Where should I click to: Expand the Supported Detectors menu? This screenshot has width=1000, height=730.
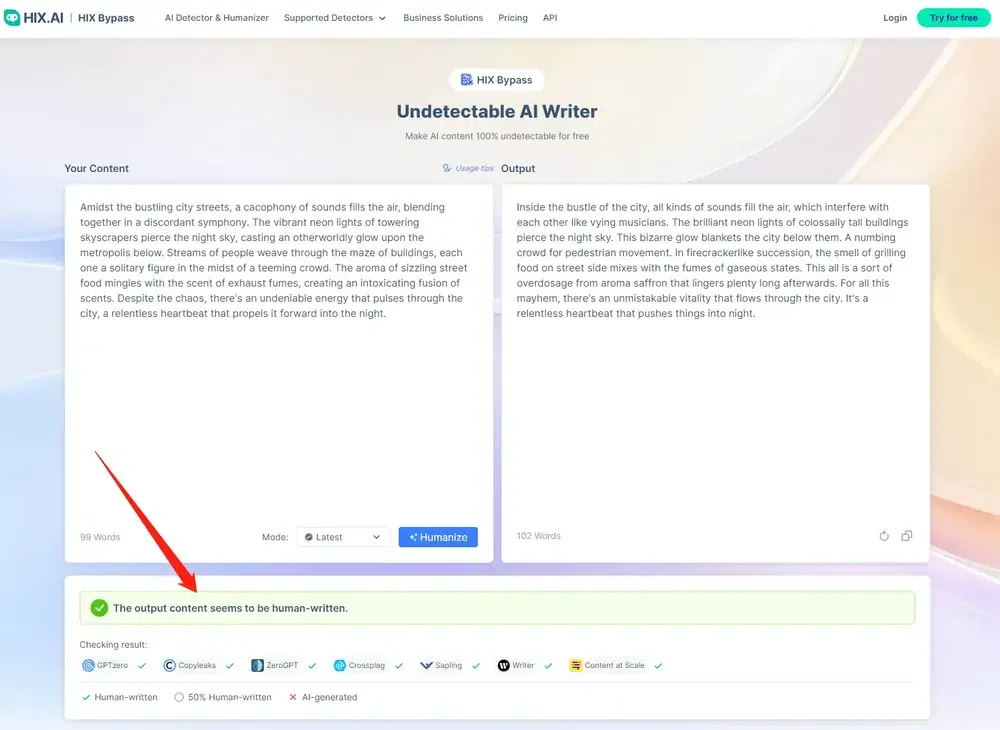click(x=335, y=18)
